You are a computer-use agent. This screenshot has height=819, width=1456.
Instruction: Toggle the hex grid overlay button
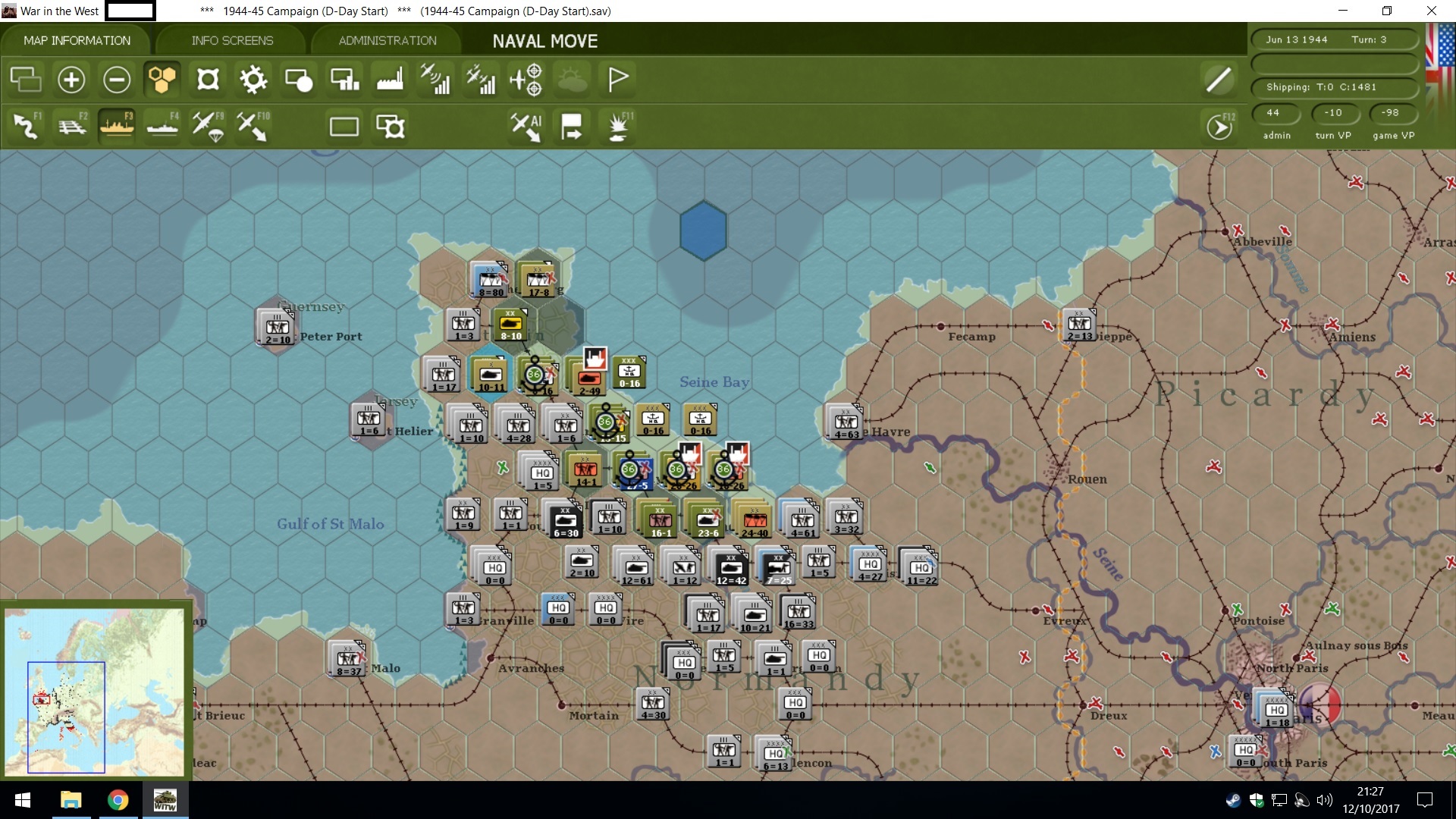[162, 80]
